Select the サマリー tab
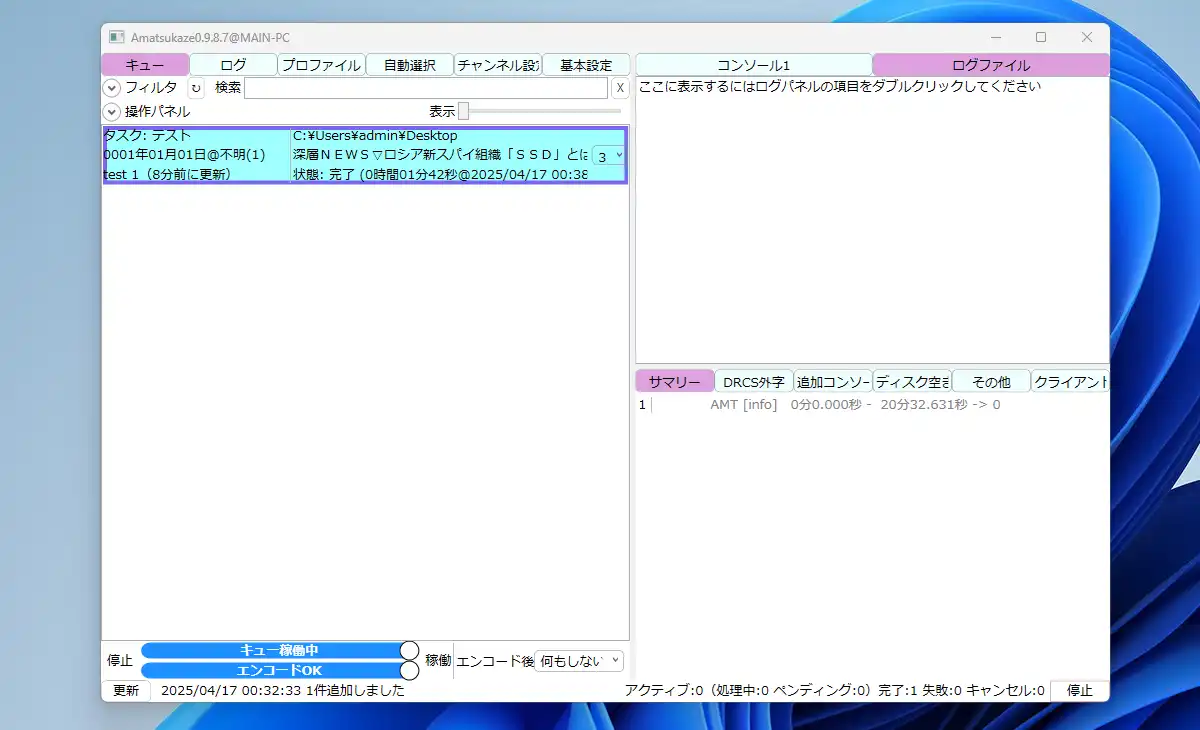Viewport: 1200px width, 730px height. click(675, 381)
